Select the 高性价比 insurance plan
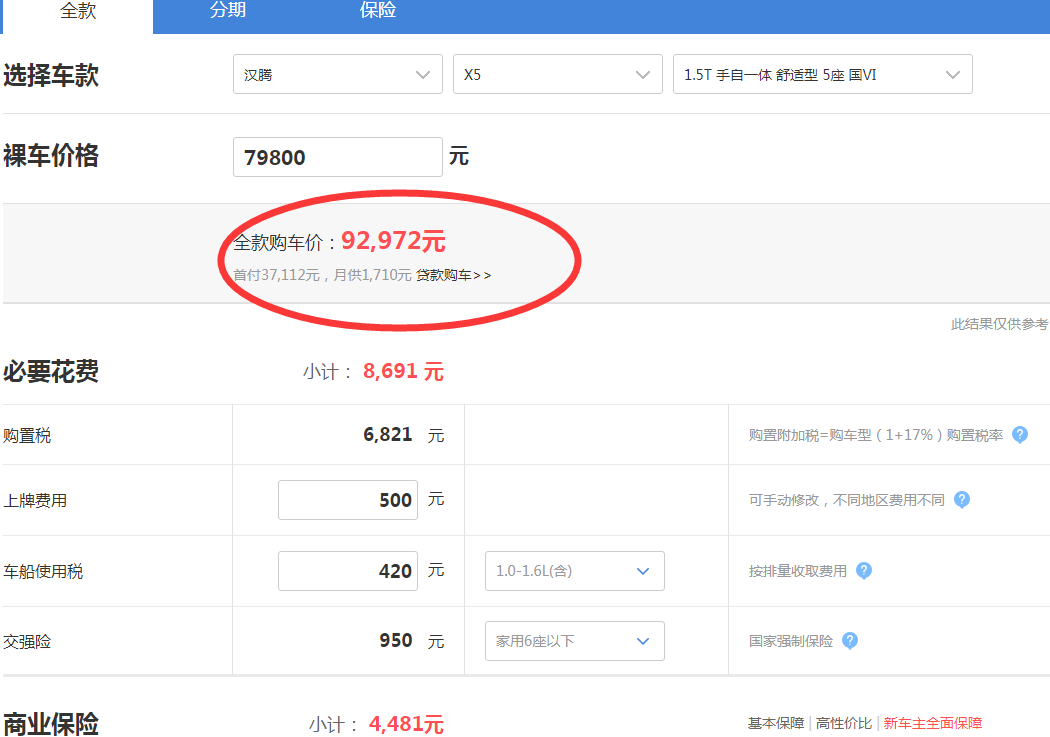The image size is (1050, 737). (844, 723)
